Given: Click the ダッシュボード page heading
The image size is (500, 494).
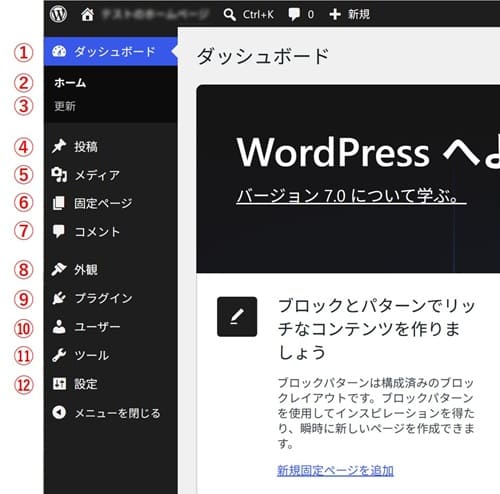Looking at the screenshot, I should click(263, 56).
